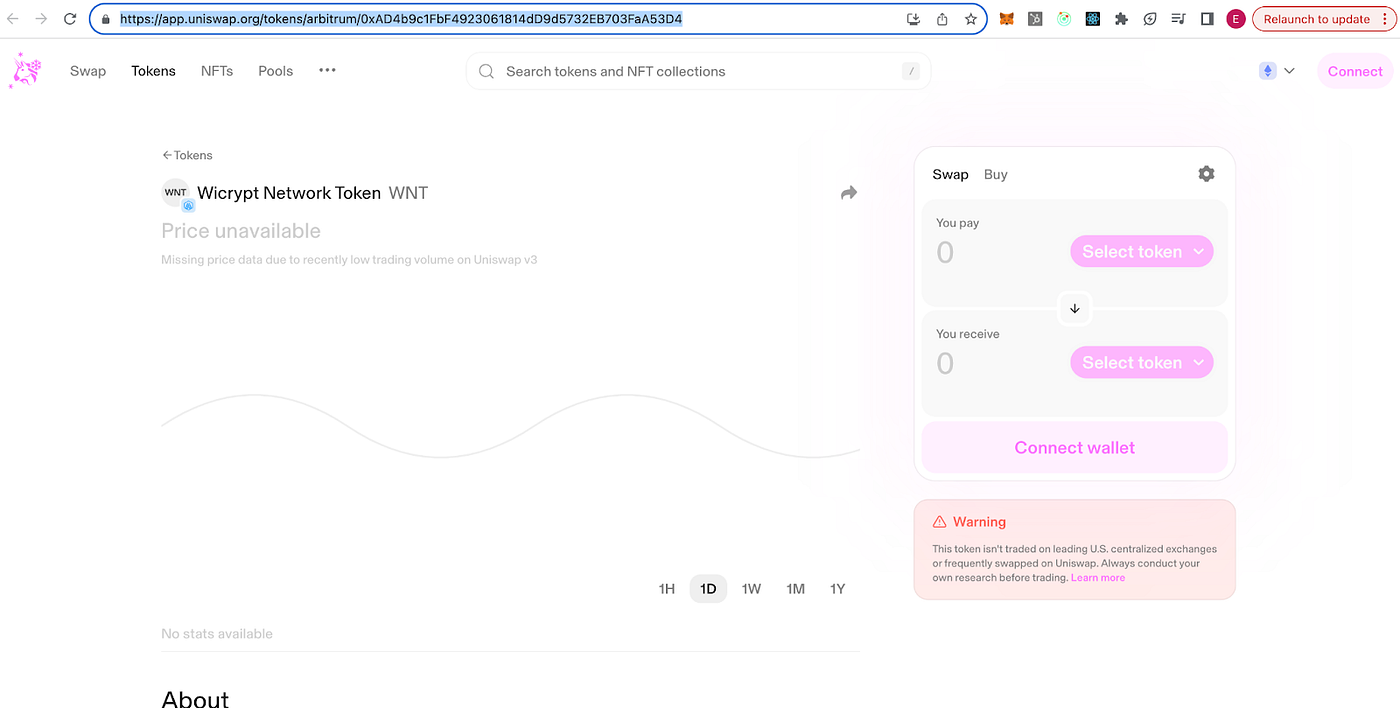Click the browser back arrow
Image resolution: width=1400 pixels, height=708 pixels.
click(13, 19)
